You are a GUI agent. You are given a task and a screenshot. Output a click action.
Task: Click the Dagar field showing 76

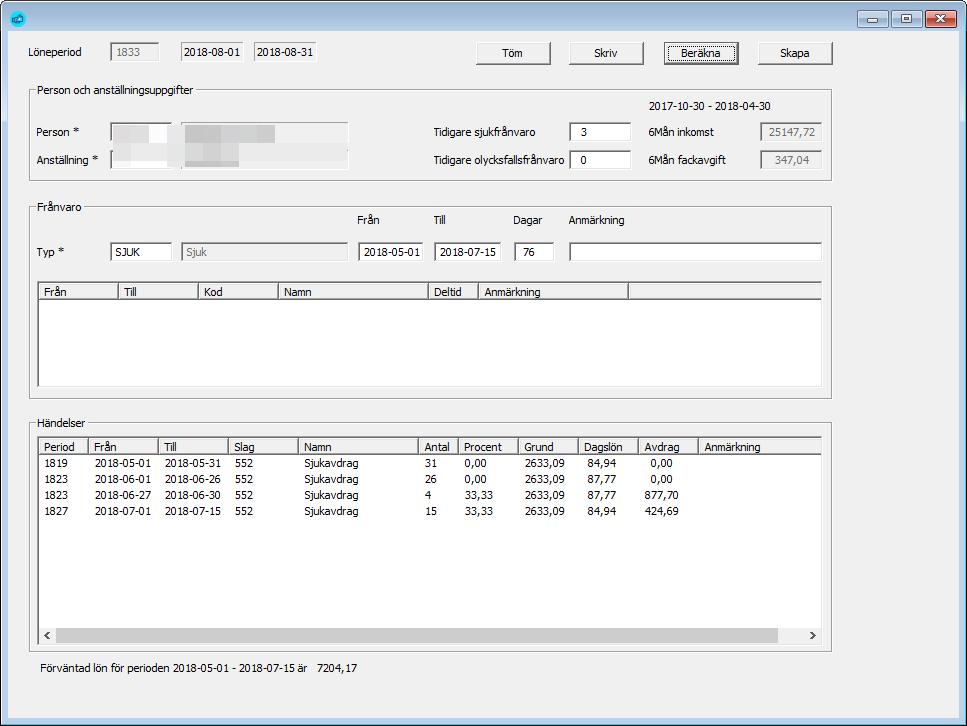click(x=534, y=252)
